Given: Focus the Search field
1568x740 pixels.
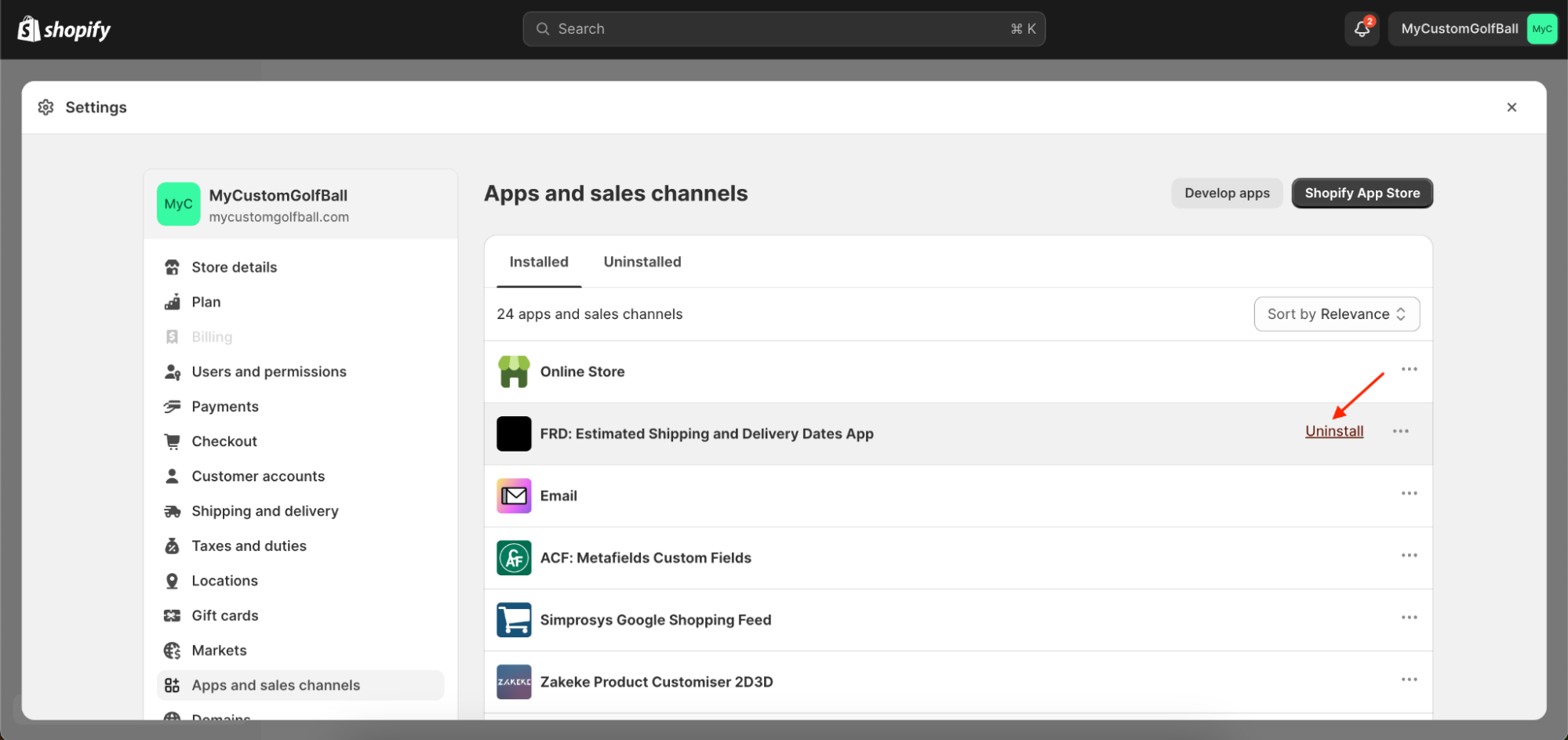Looking at the screenshot, I should [x=783, y=29].
